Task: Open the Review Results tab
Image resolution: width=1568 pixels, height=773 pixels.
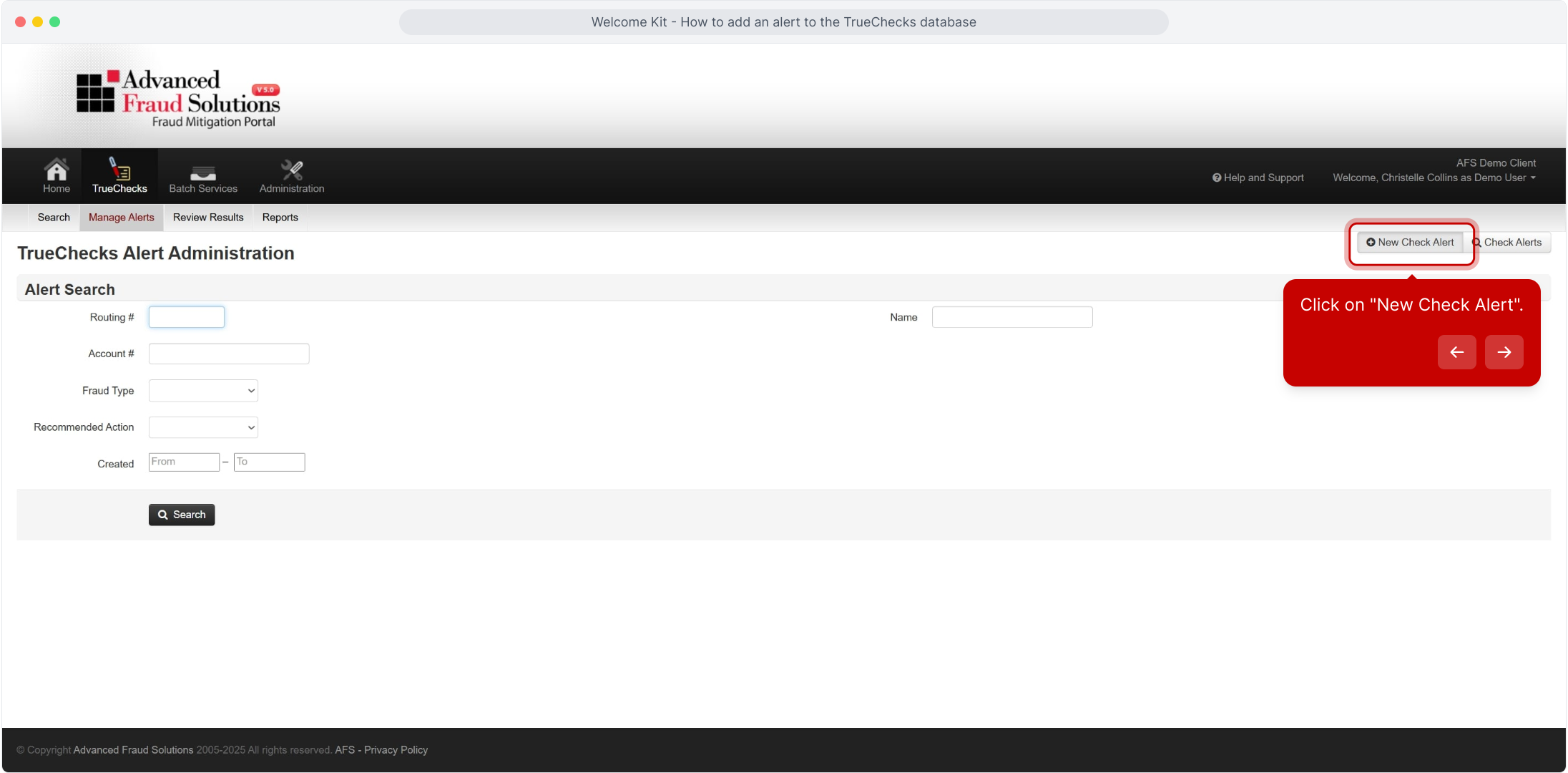Action: click(x=208, y=218)
